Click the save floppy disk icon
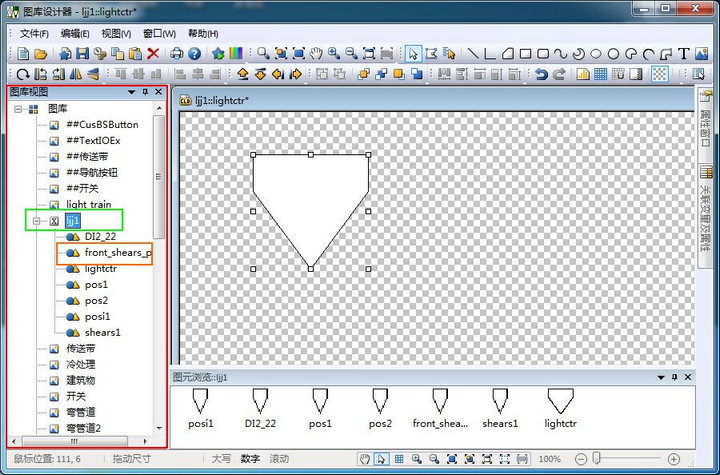 [x=83, y=53]
